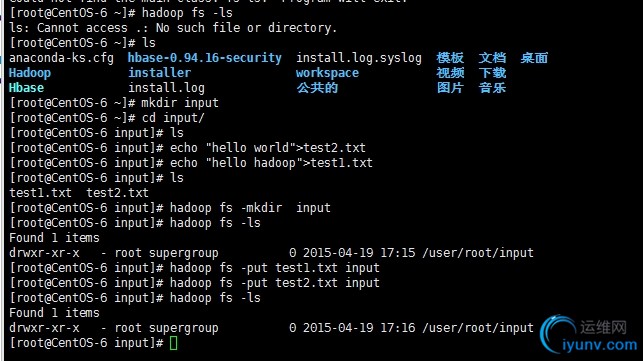Click test1.txt in the ls output

(x=40, y=193)
